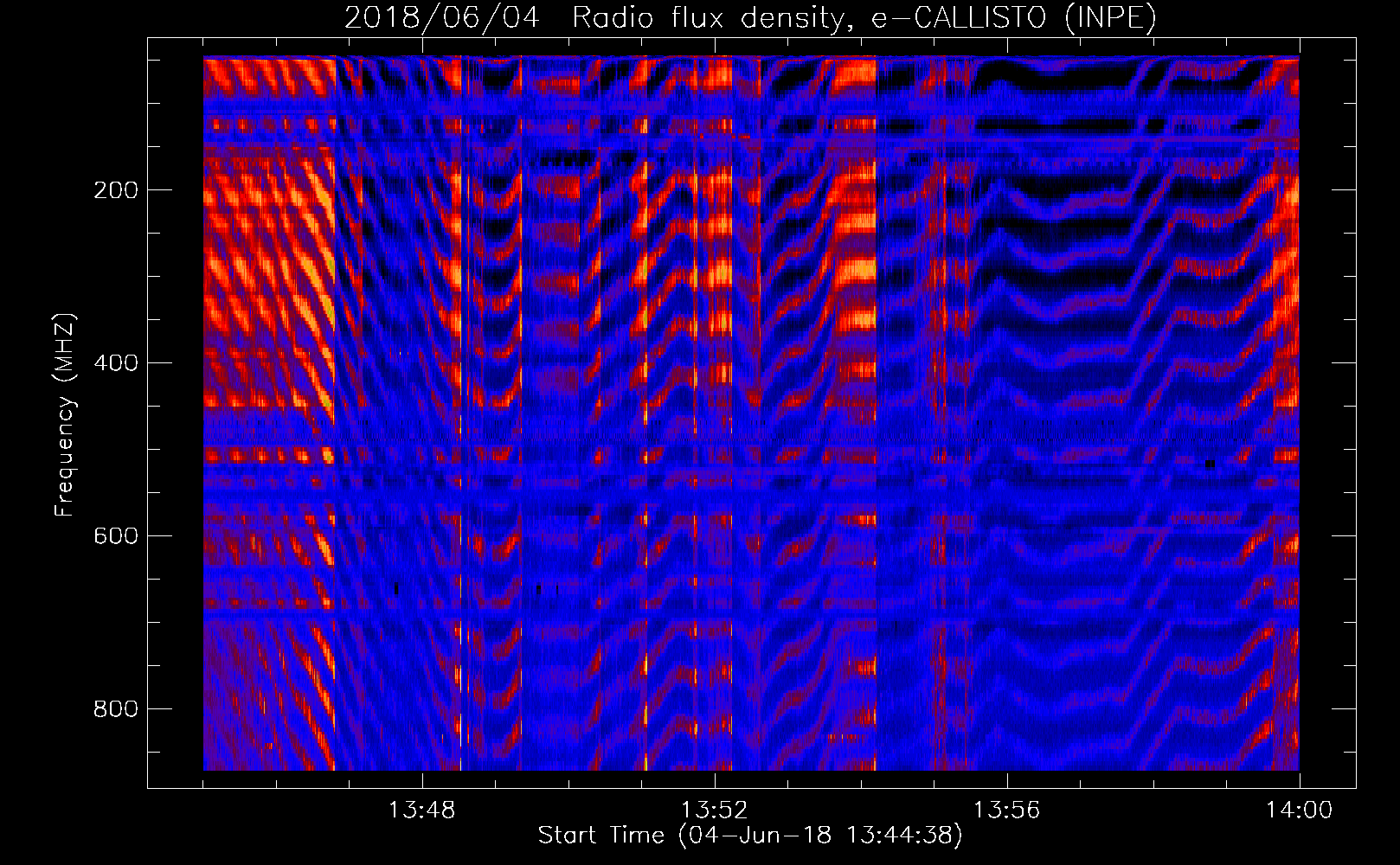Click the 13:56 time tick label
The height and width of the screenshot is (865, 1400).
click(x=1006, y=811)
